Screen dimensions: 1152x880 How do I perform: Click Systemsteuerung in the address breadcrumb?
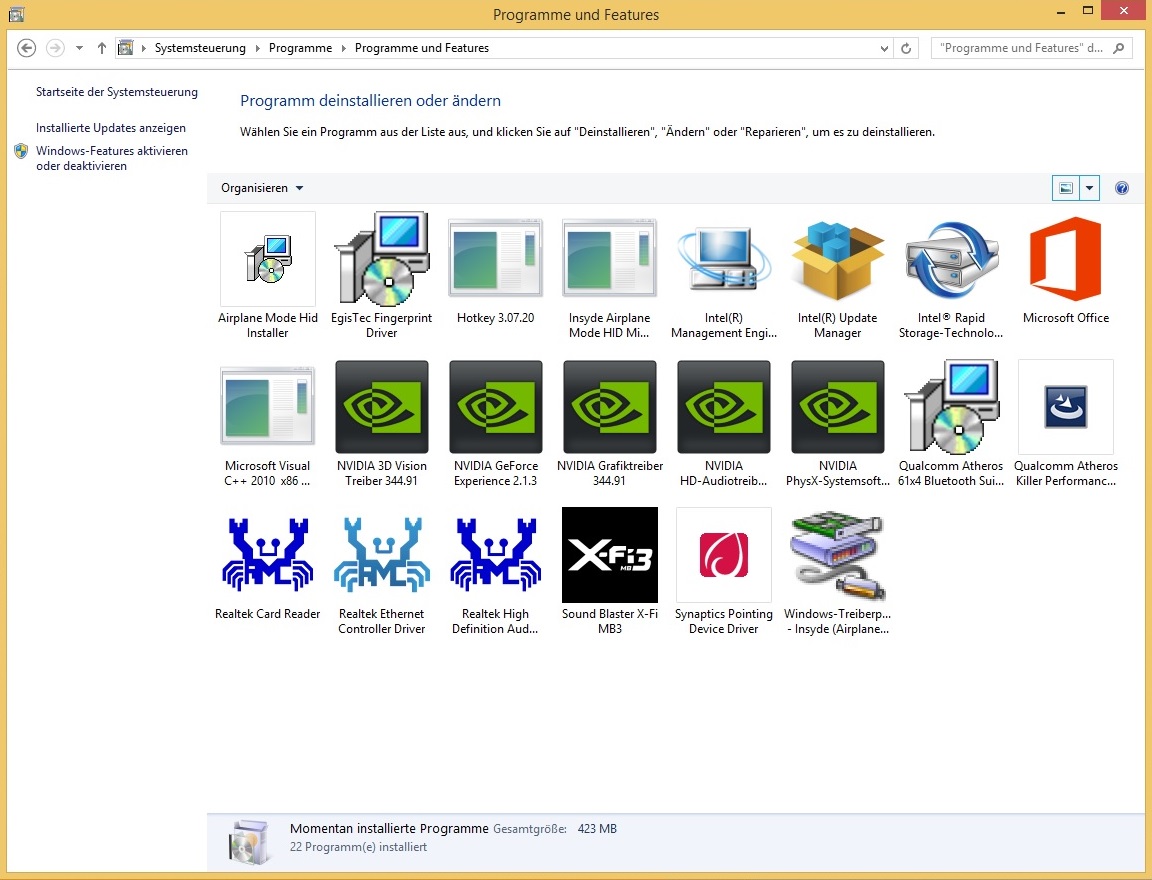(200, 48)
